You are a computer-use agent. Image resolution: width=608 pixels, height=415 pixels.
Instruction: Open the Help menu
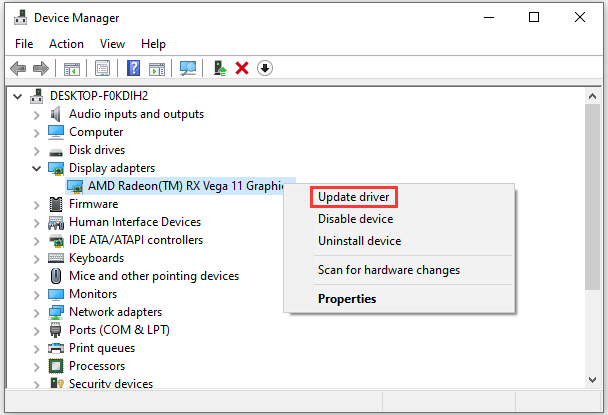[153, 44]
